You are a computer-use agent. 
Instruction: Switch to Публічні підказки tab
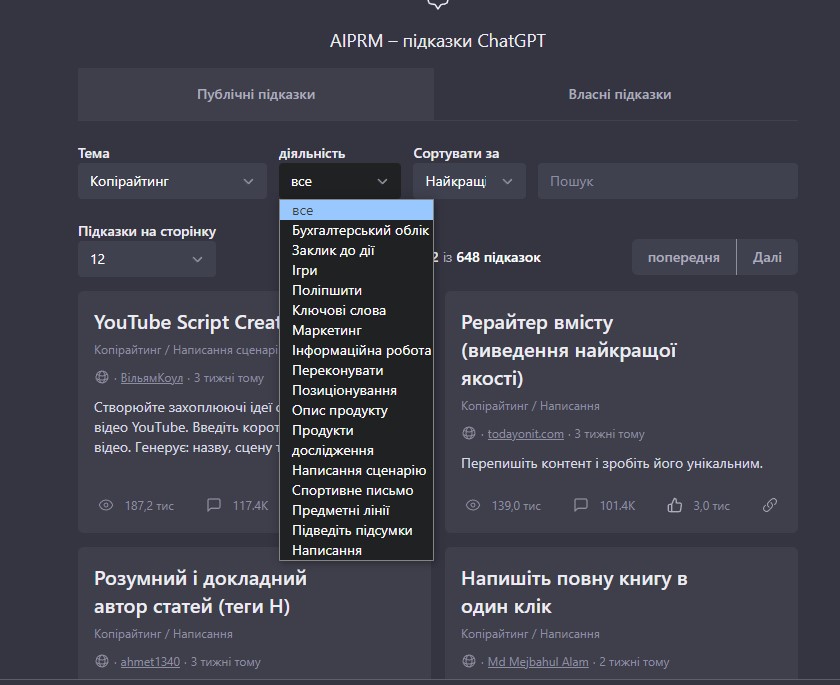point(256,94)
